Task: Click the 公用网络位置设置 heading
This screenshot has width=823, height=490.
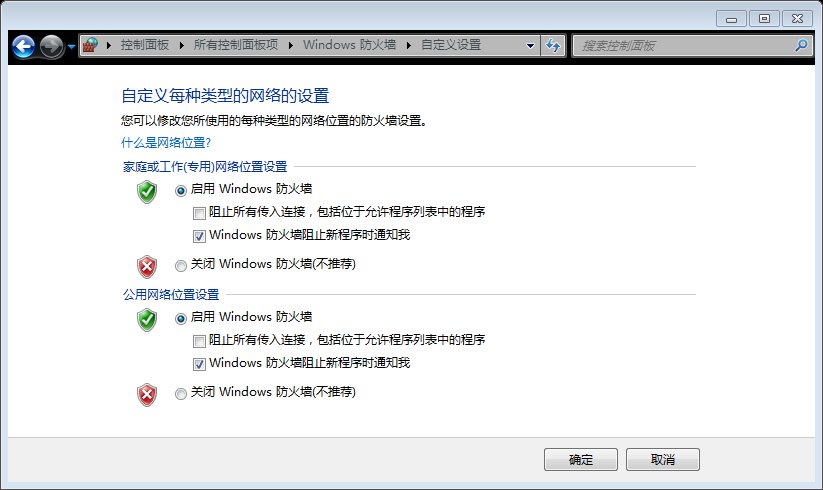Action: (x=171, y=295)
